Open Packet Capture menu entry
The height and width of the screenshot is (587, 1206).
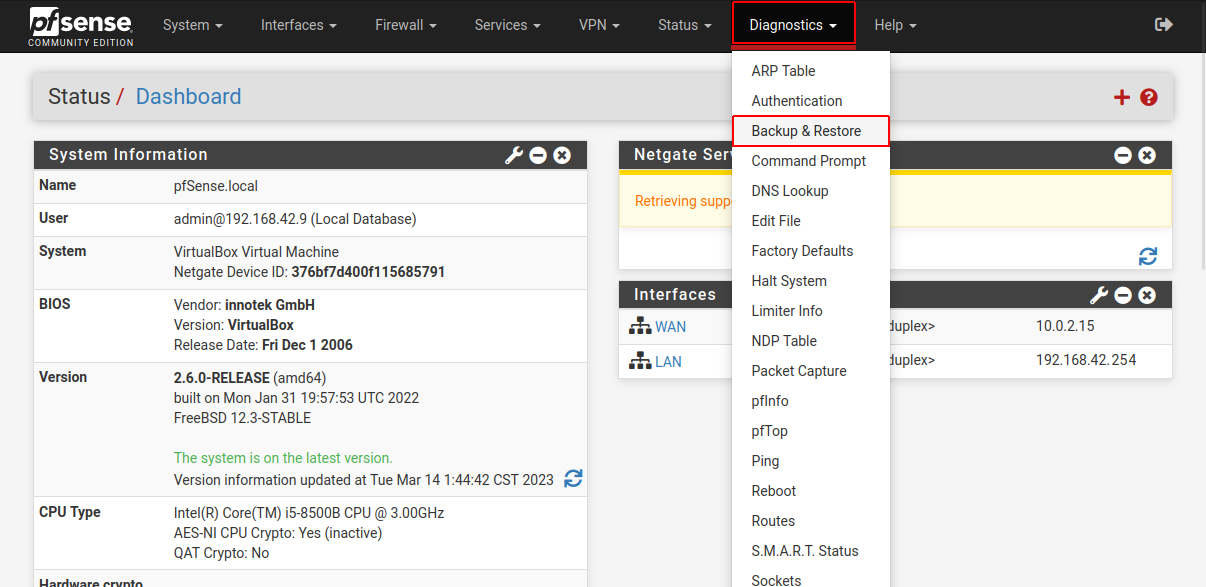click(x=811, y=371)
